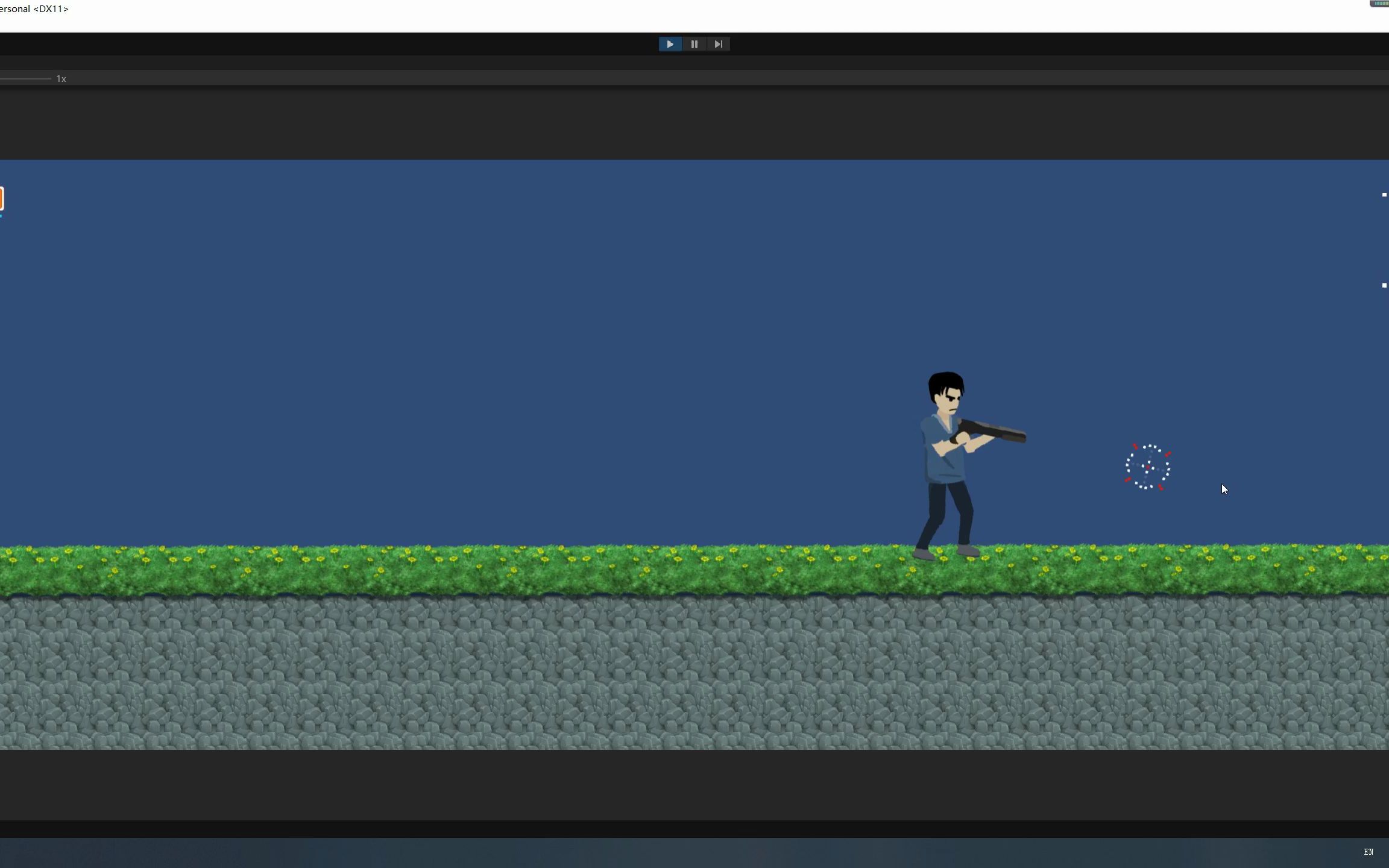
Task: Select the EN input language indicator
Action: tap(1368, 851)
